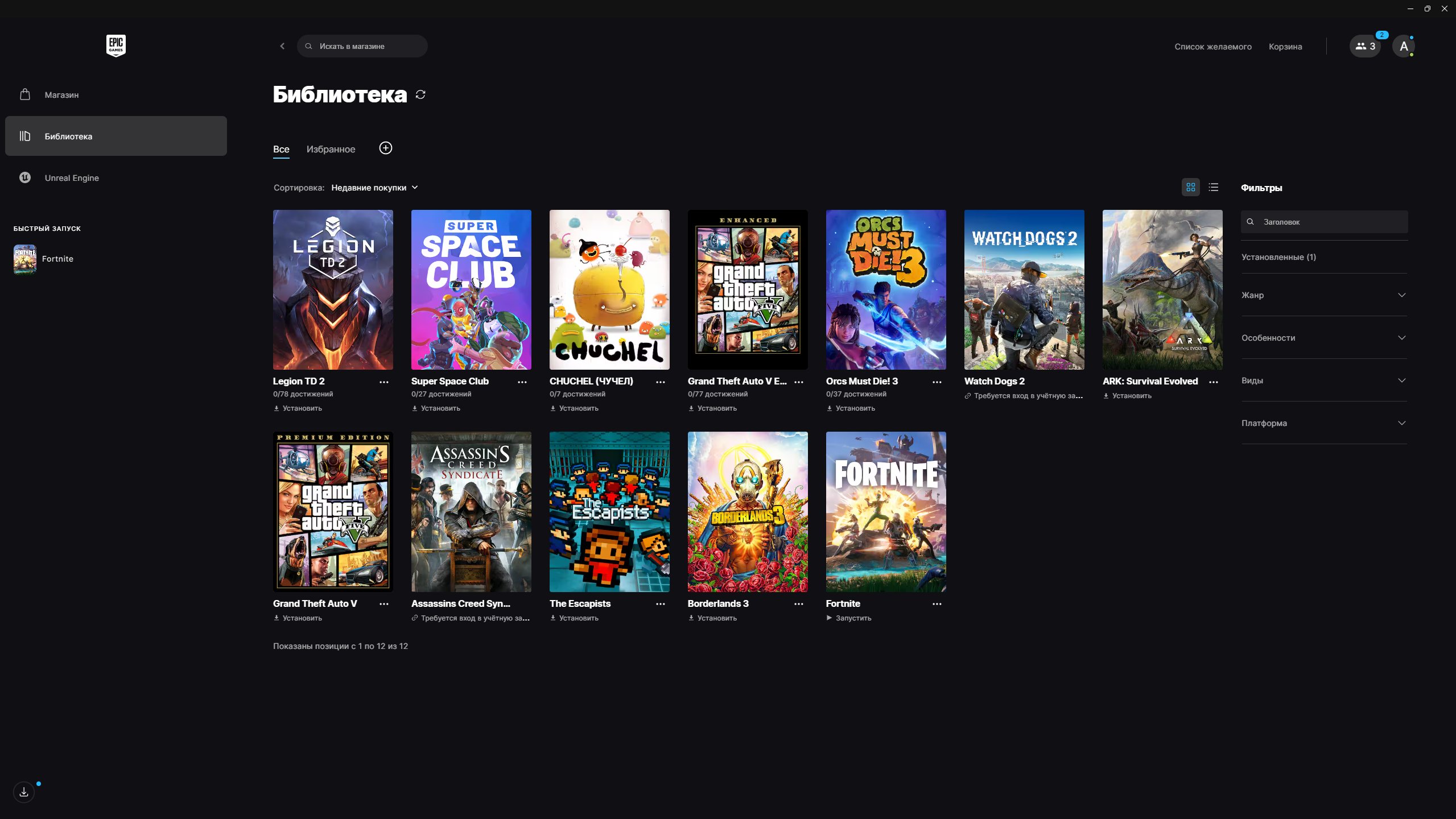Click the Super Space Club title

click(x=450, y=381)
